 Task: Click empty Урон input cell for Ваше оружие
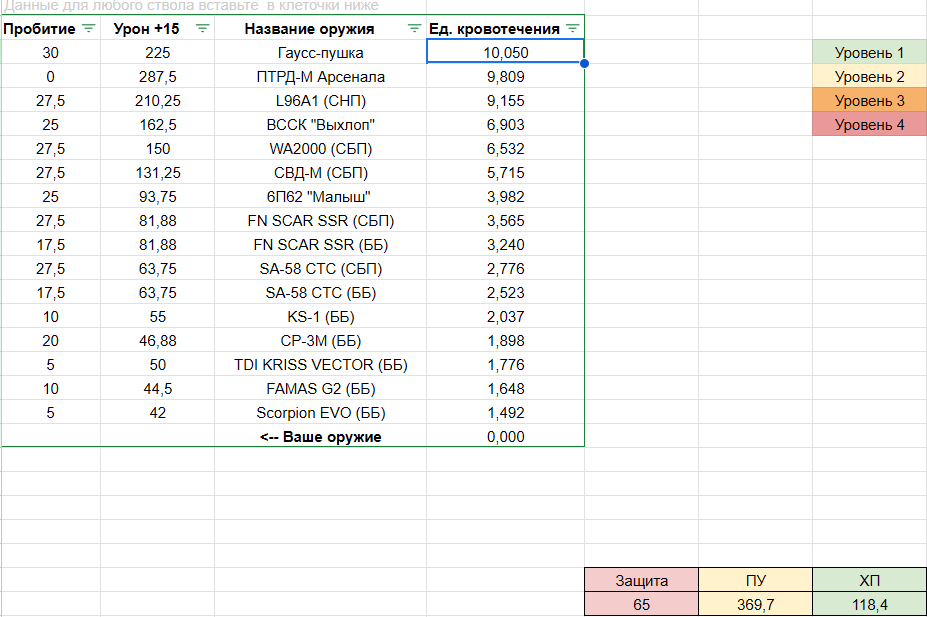coord(157,437)
